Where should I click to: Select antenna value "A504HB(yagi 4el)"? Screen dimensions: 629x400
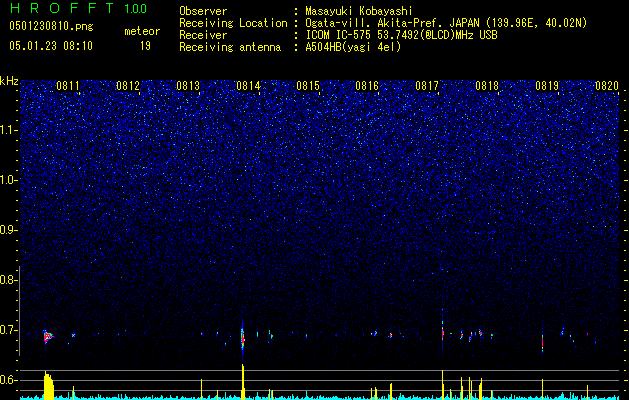pos(353,47)
